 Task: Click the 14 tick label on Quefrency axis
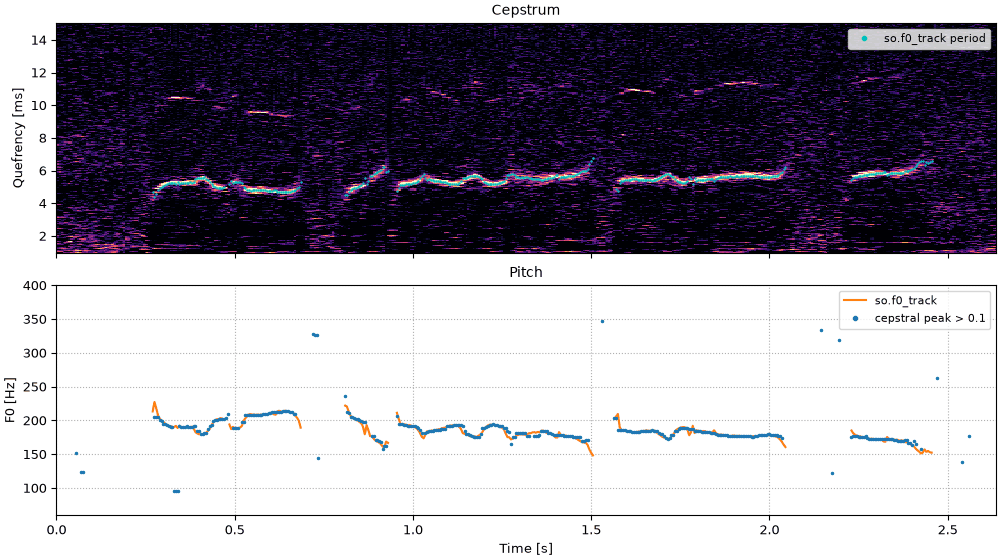[x=40, y=40]
